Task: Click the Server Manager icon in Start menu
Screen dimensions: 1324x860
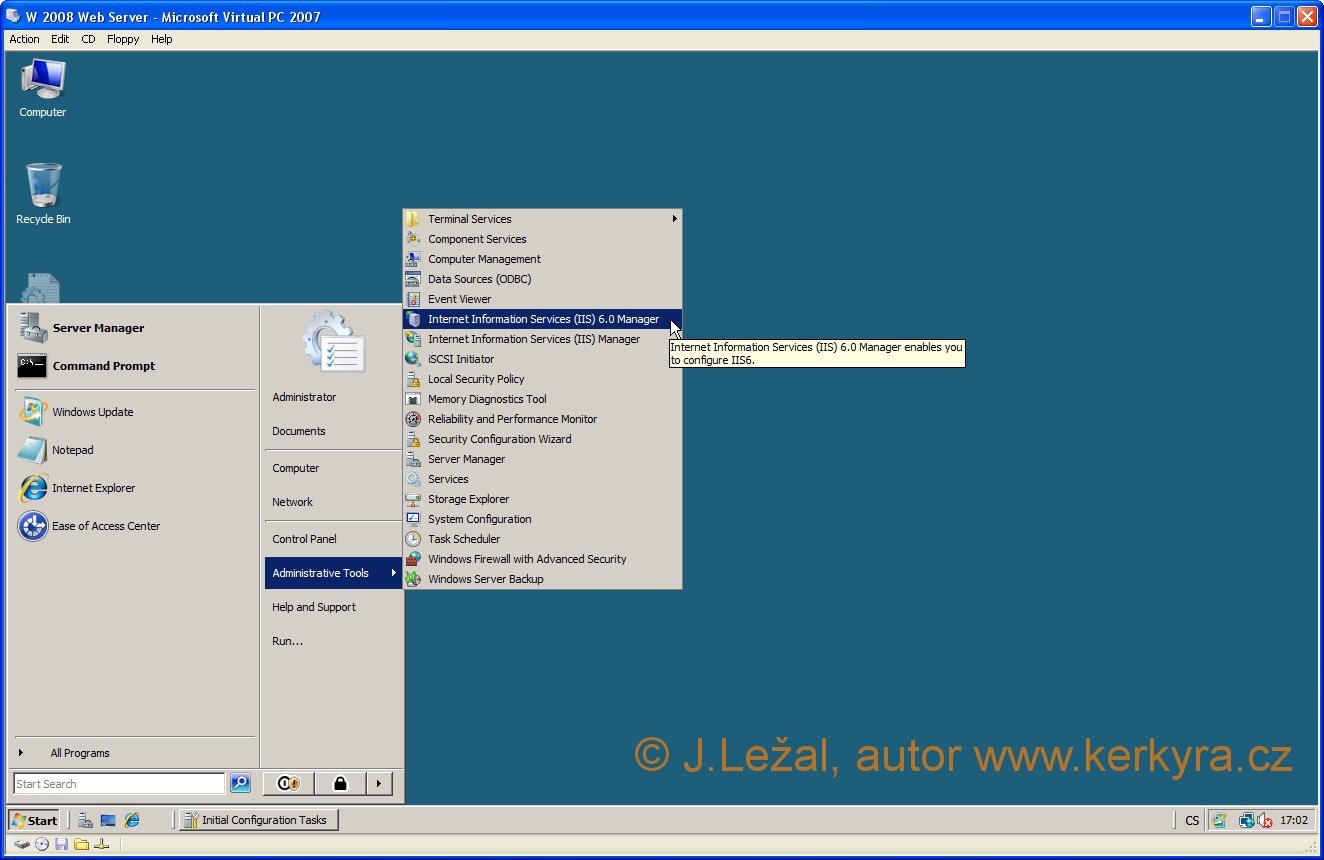Action: (x=33, y=328)
